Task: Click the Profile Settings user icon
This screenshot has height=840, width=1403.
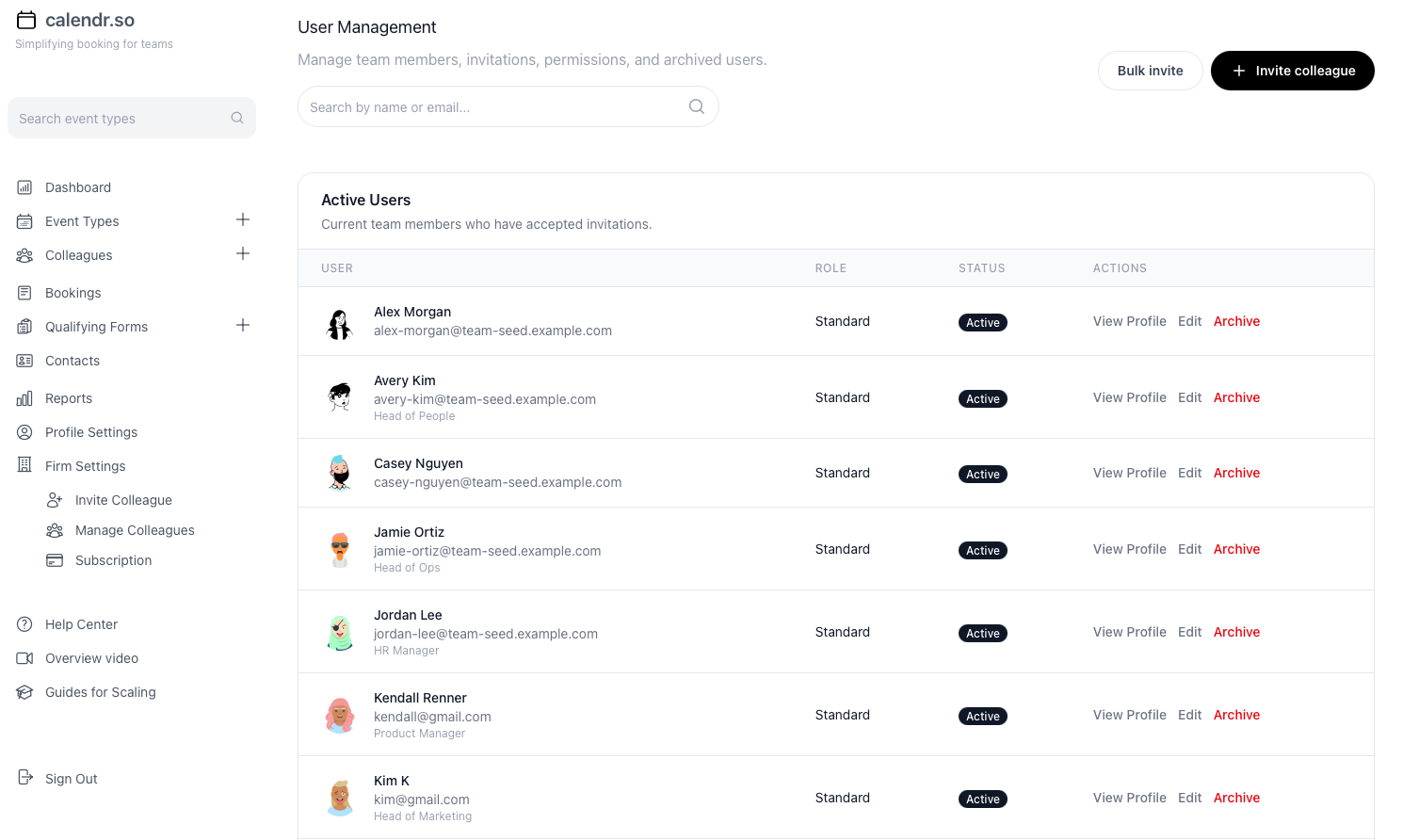Action: coord(24,432)
